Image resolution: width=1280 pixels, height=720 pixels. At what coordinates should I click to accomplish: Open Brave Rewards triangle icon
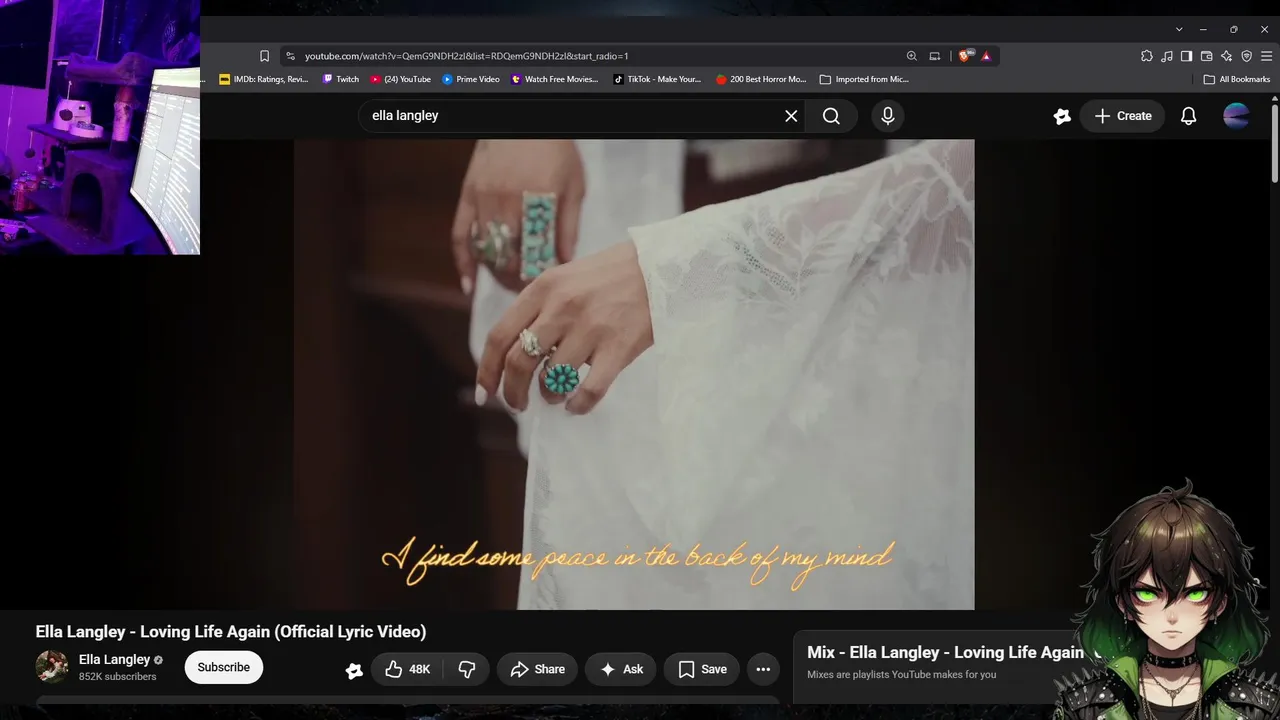pos(986,56)
